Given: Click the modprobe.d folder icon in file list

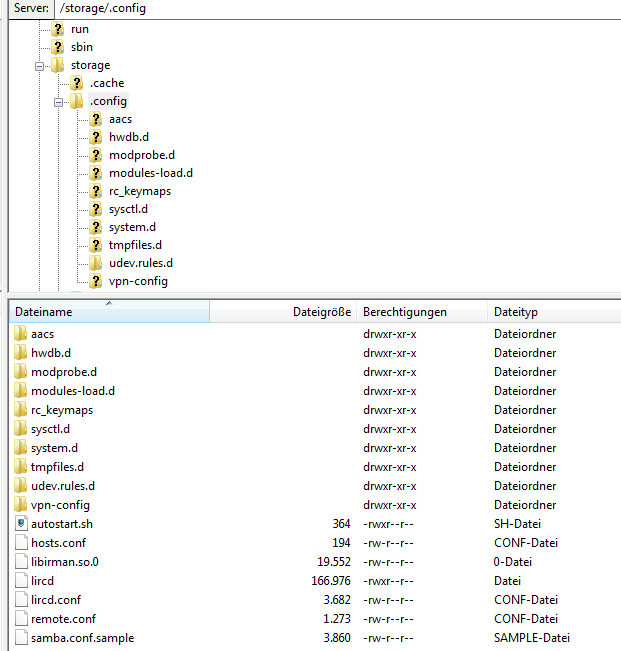Looking at the screenshot, I should point(20,372).
